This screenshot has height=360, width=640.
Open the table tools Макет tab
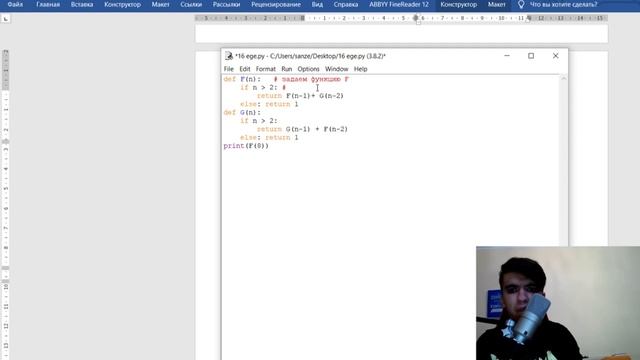[x=496, y=4]
